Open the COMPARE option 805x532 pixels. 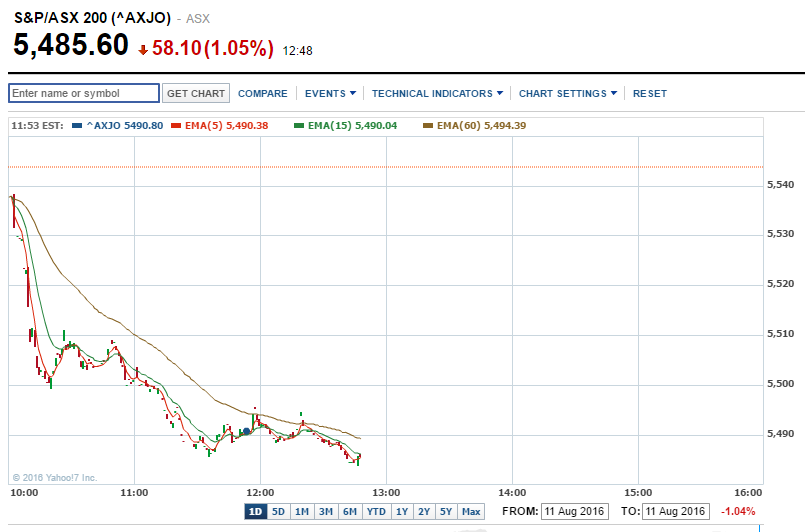pos(263,93)
